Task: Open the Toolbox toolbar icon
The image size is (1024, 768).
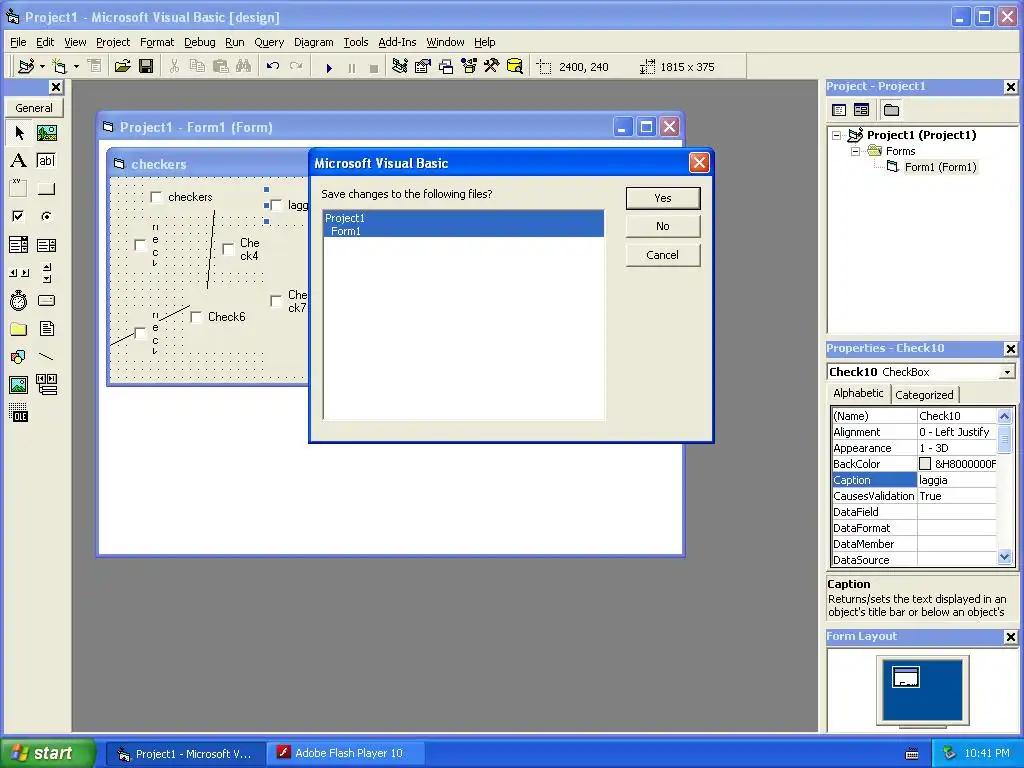Action: (x=492, y=66)
